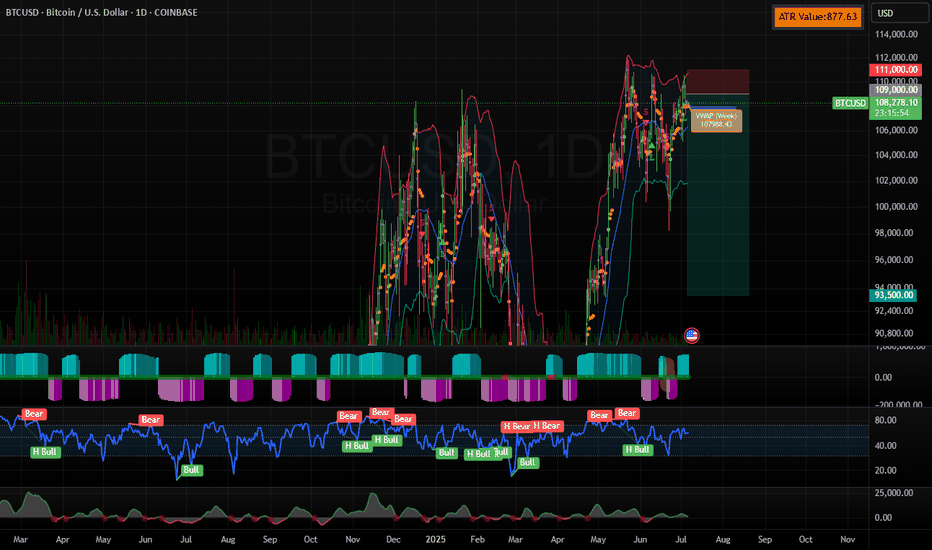Click the US flag economic event icon
Image resolution: width=932 pixels, height=550 pixels.
point(691,336)
